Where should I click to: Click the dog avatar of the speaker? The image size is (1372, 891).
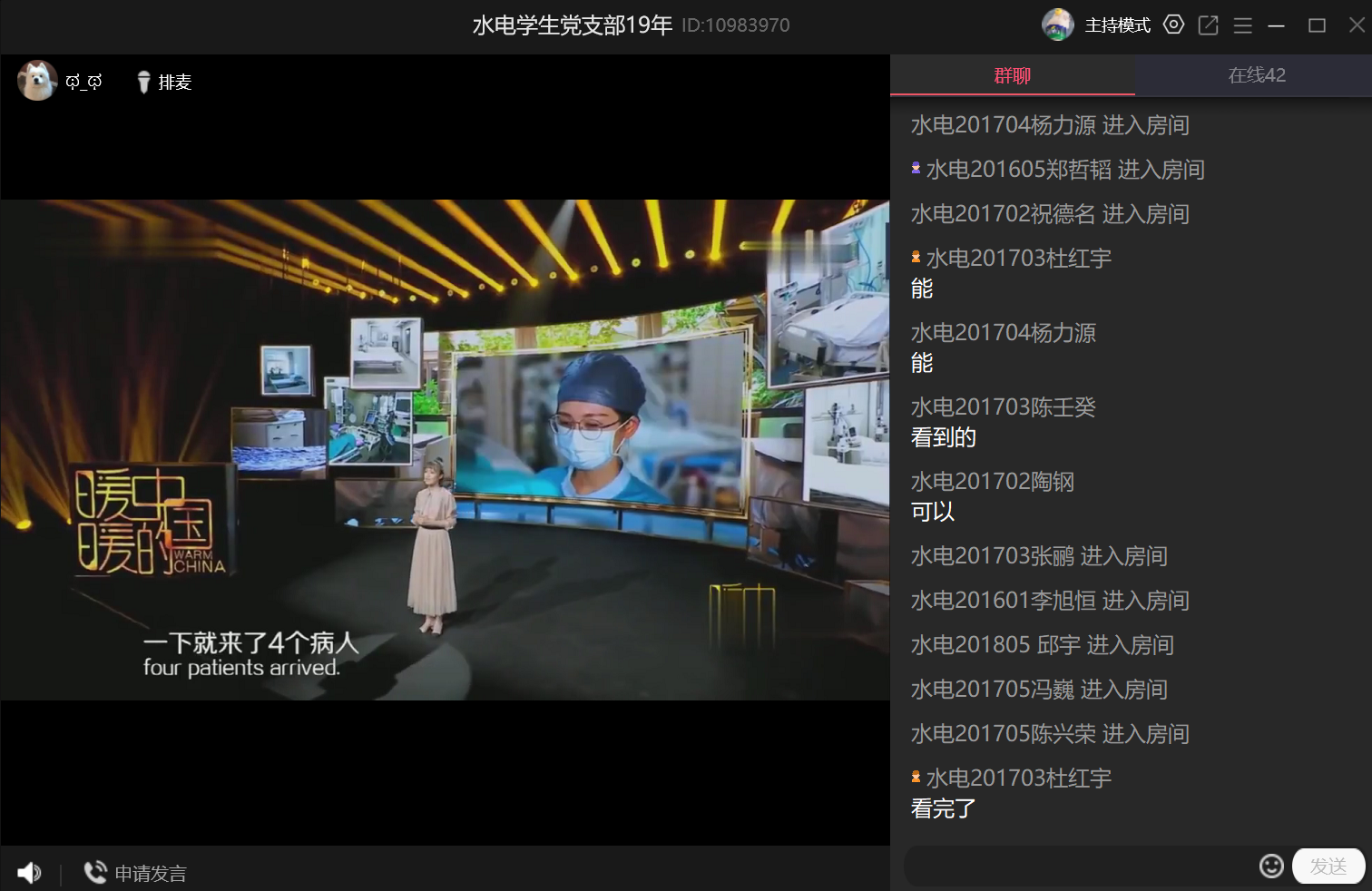[x=37, y=81]
